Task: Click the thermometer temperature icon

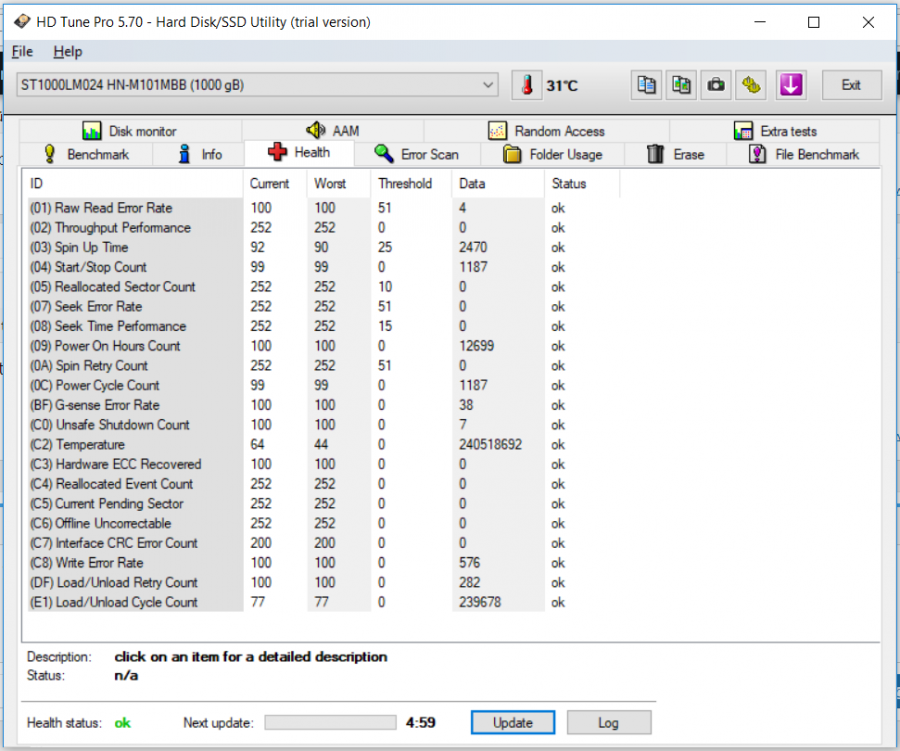Action: point(527,86)
